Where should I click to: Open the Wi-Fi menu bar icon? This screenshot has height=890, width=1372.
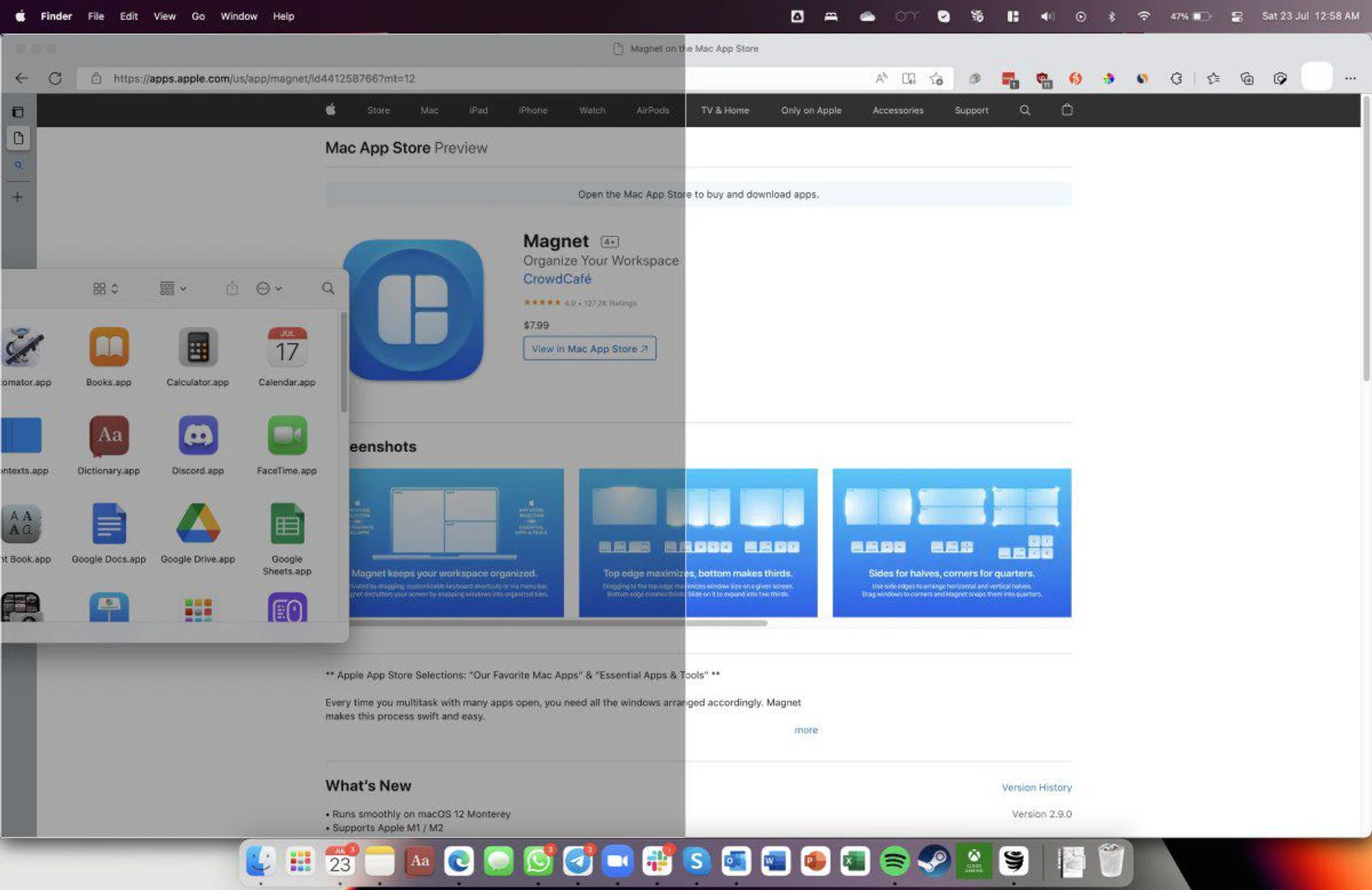point(1143,16)
